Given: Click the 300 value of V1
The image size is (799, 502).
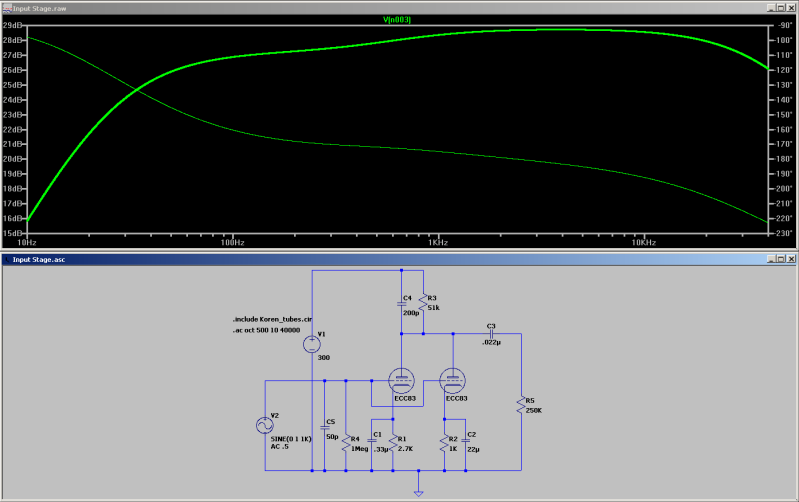Looking at the screenshot, I should coord(324,358).
